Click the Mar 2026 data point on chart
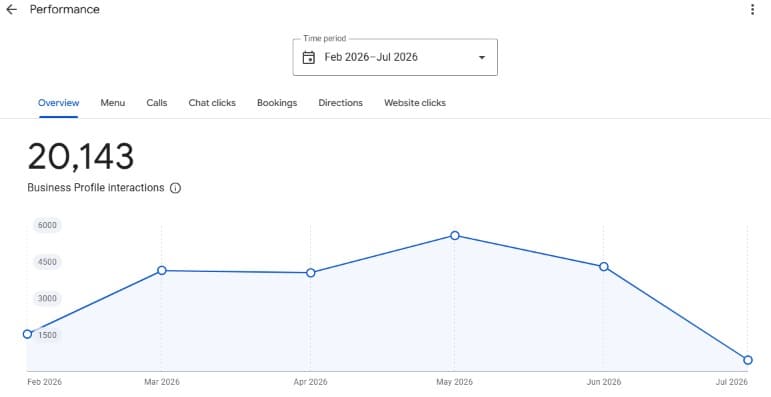The width and height of the screenshot is (771, 397). click(162, 270)
